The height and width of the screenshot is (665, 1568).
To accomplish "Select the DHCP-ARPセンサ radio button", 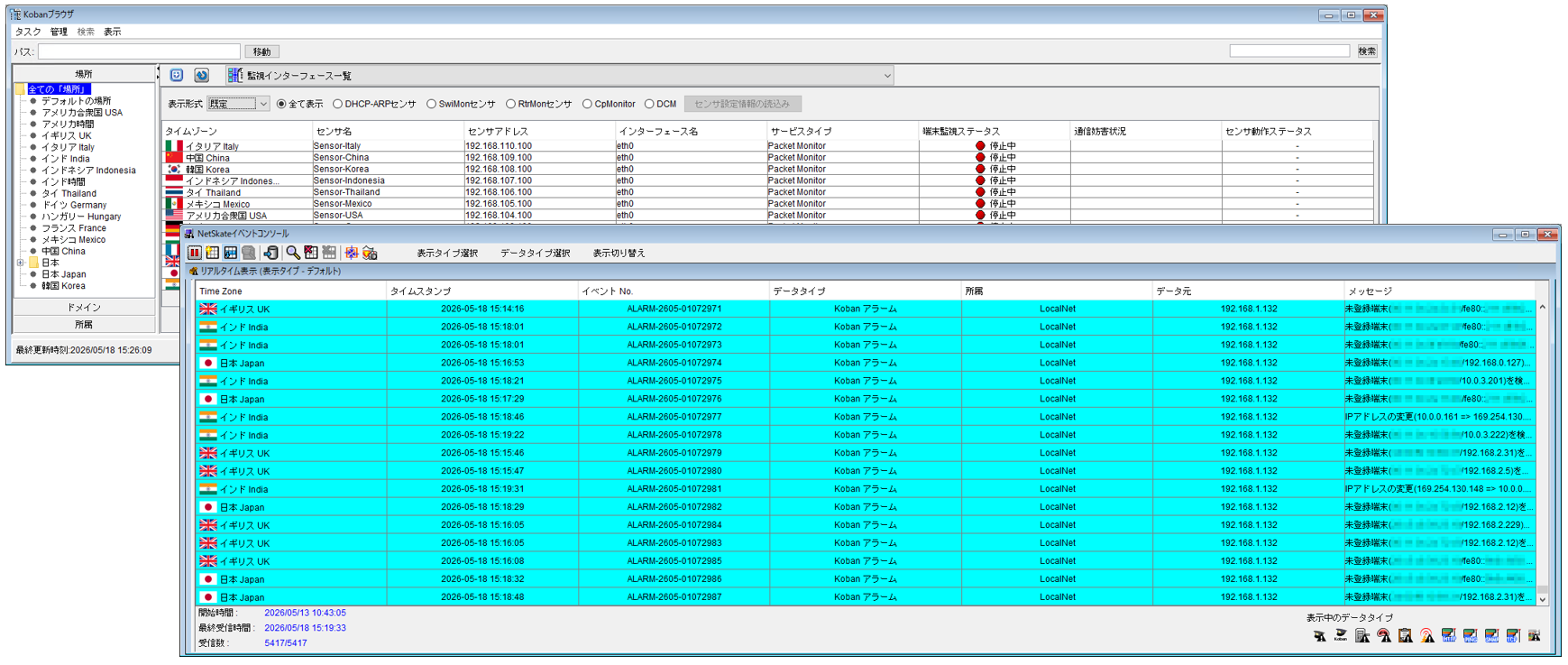I will point(337,104).
